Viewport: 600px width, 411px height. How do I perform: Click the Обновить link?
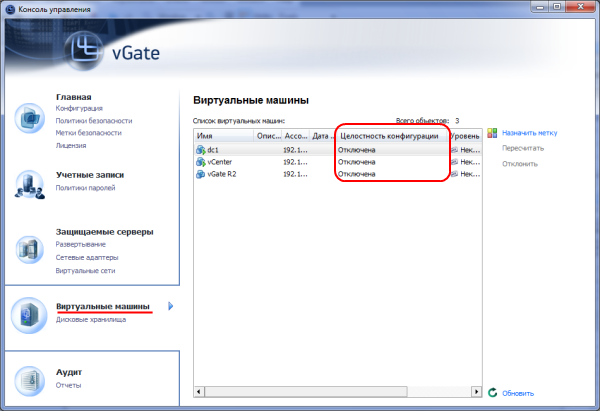pos(518,393)
